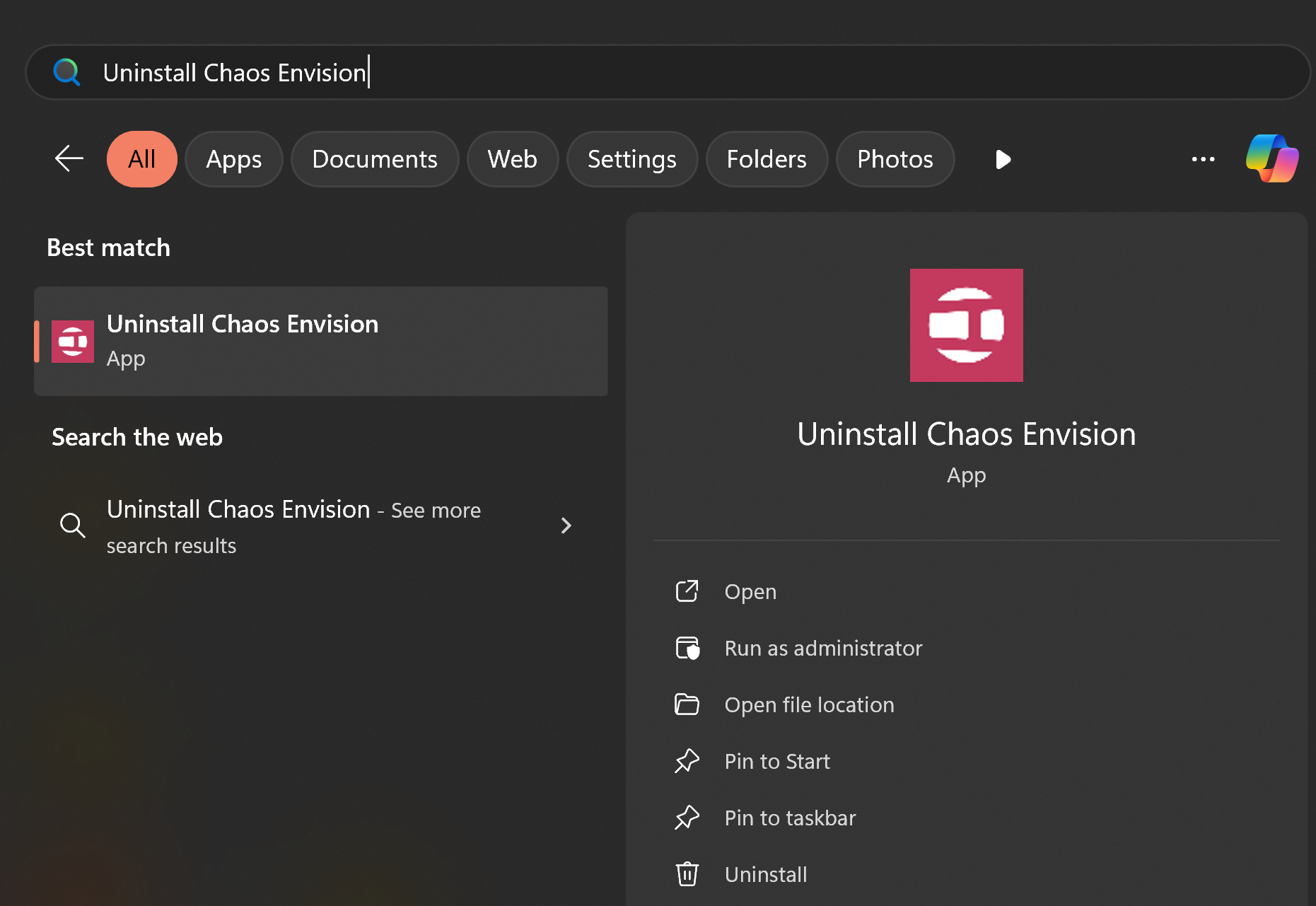This screenshot has width=1316, height=906.
Task: Click the Run as administrator shield icon
Action: tap(687, 648)
